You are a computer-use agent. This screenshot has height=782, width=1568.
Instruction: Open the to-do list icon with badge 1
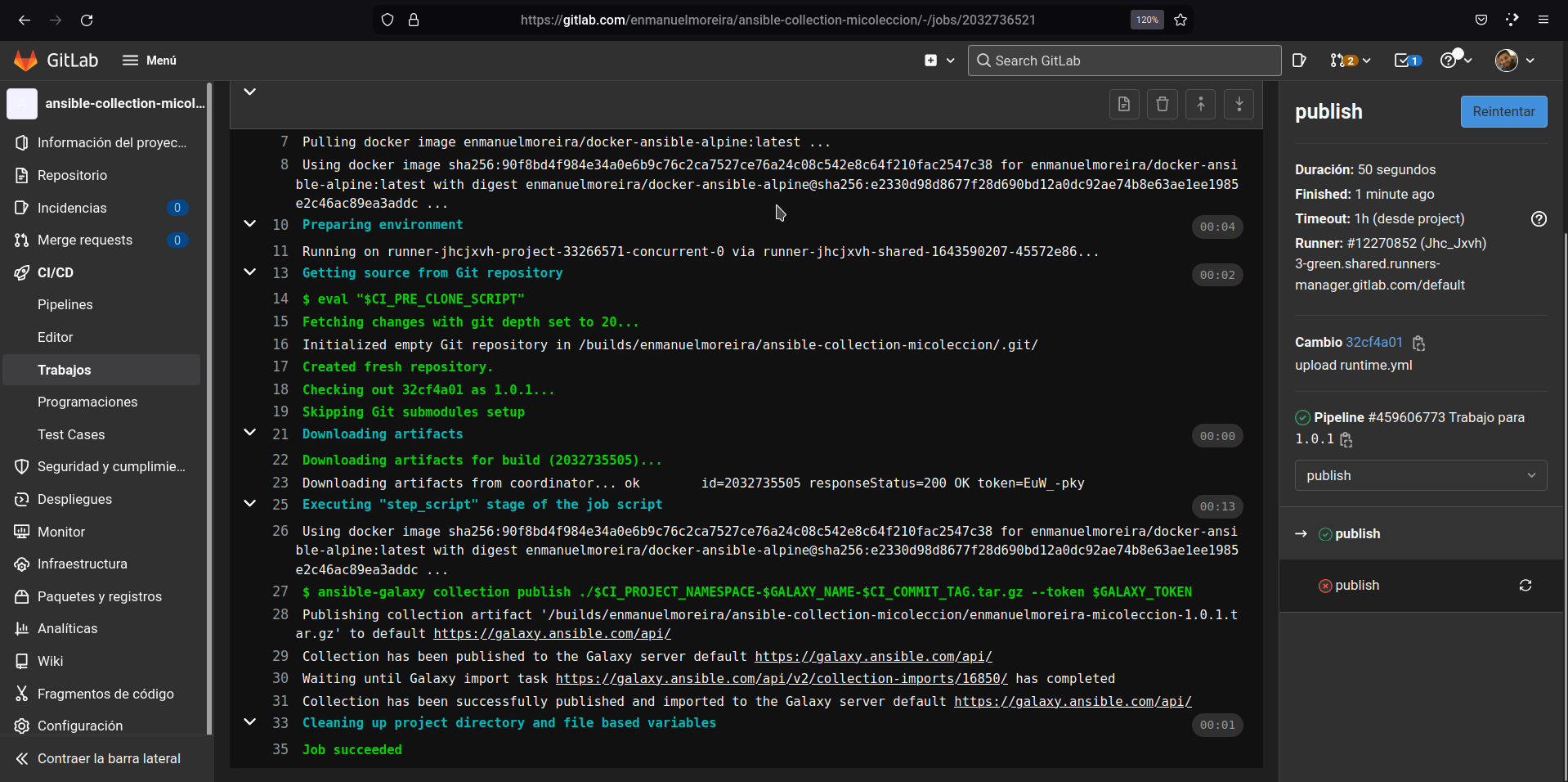(1407, 61)
